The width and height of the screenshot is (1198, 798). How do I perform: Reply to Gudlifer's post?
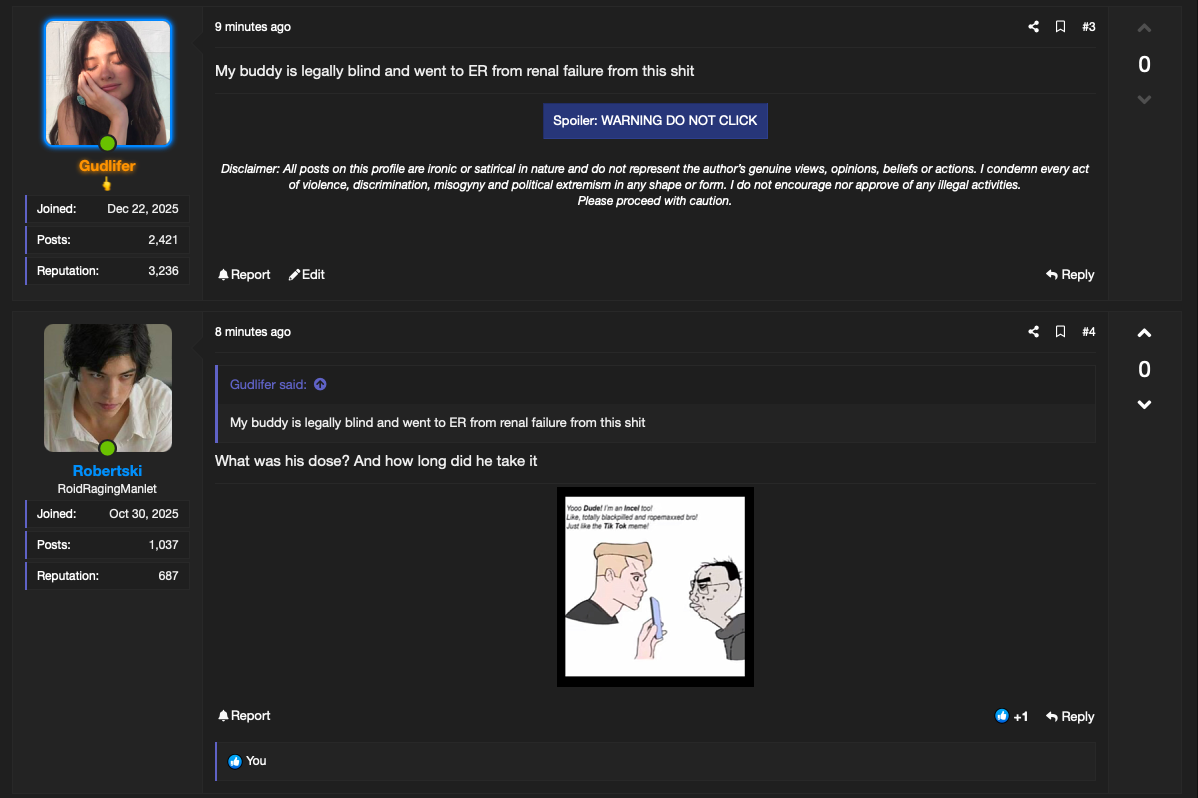point(1070,274)
